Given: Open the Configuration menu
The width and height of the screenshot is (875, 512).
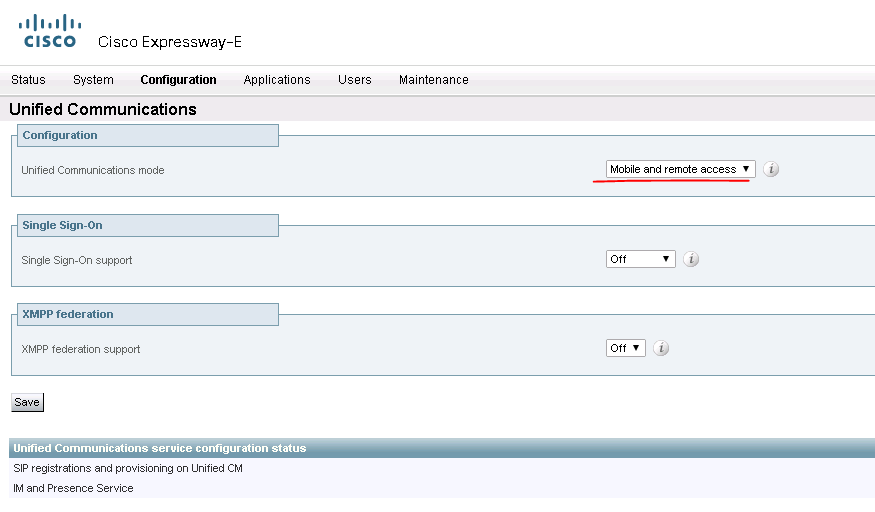Looking at the screenshot, I should pos(179,80).
